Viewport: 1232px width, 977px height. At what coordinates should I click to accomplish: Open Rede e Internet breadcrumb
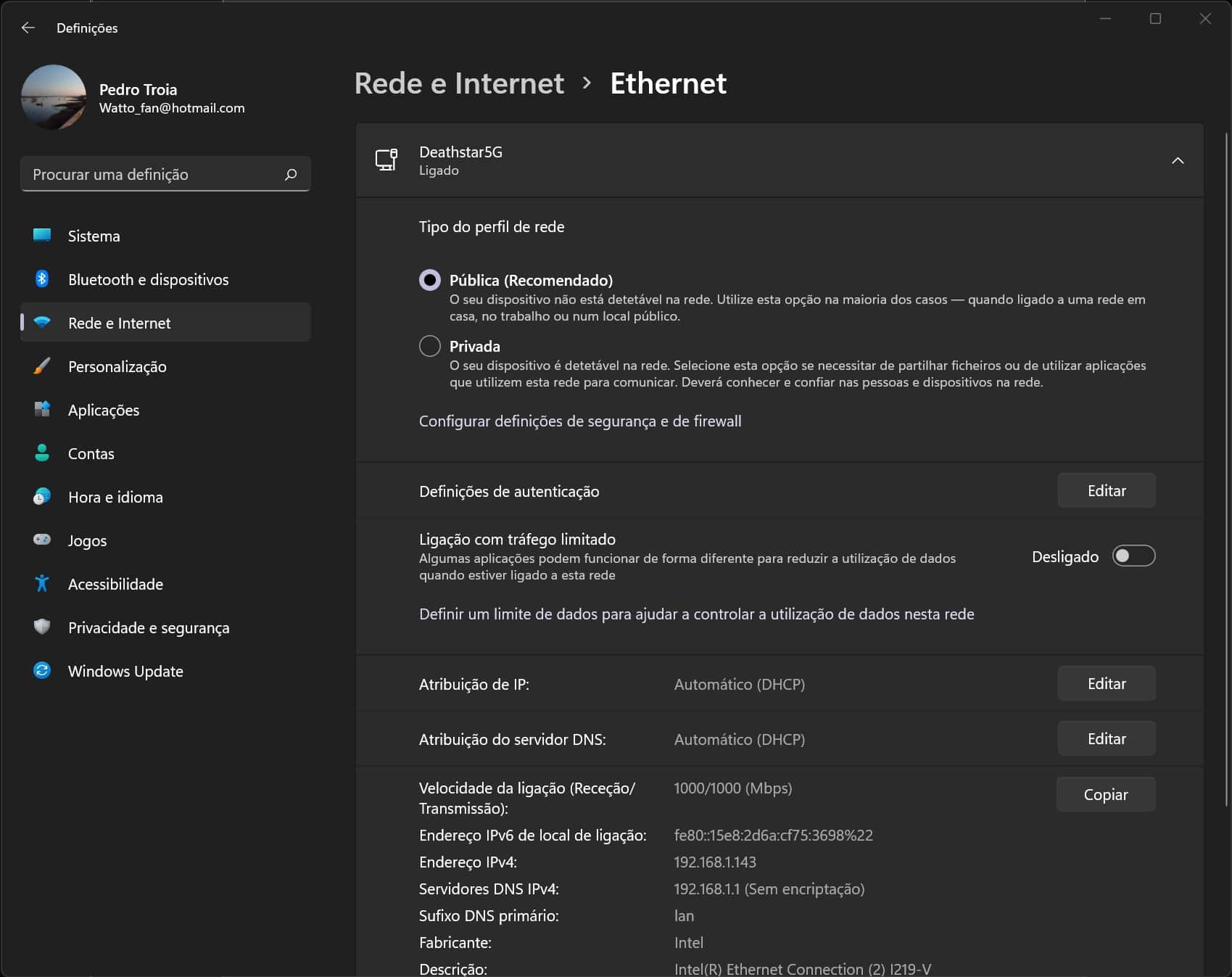458,83
